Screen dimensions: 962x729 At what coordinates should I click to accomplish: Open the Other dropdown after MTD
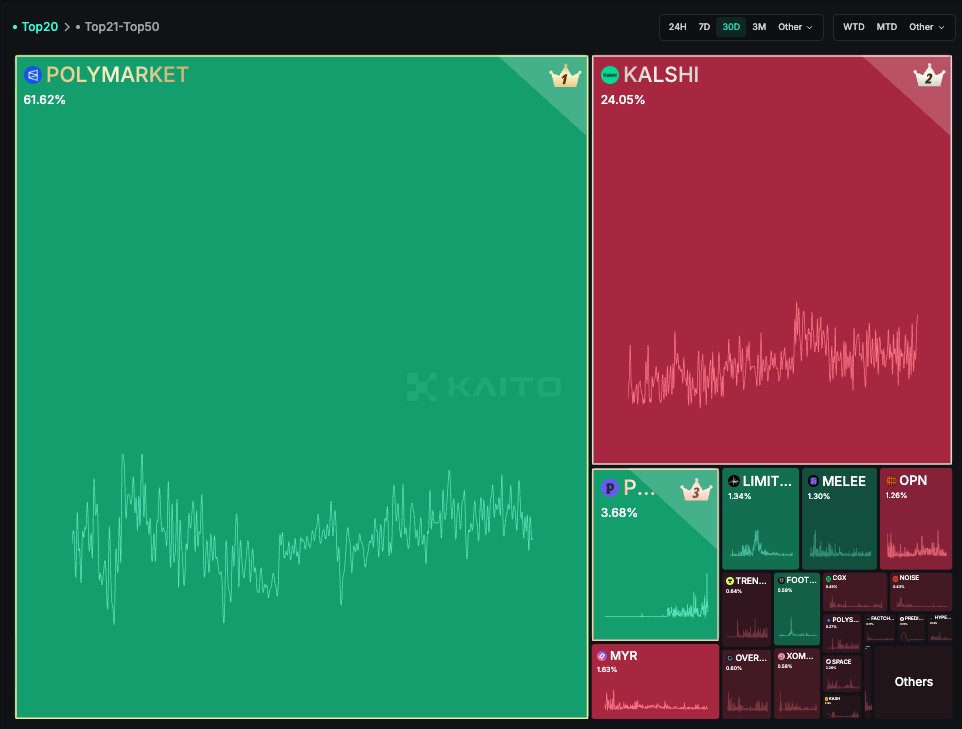pyautogui.click(x=926, y=27)
